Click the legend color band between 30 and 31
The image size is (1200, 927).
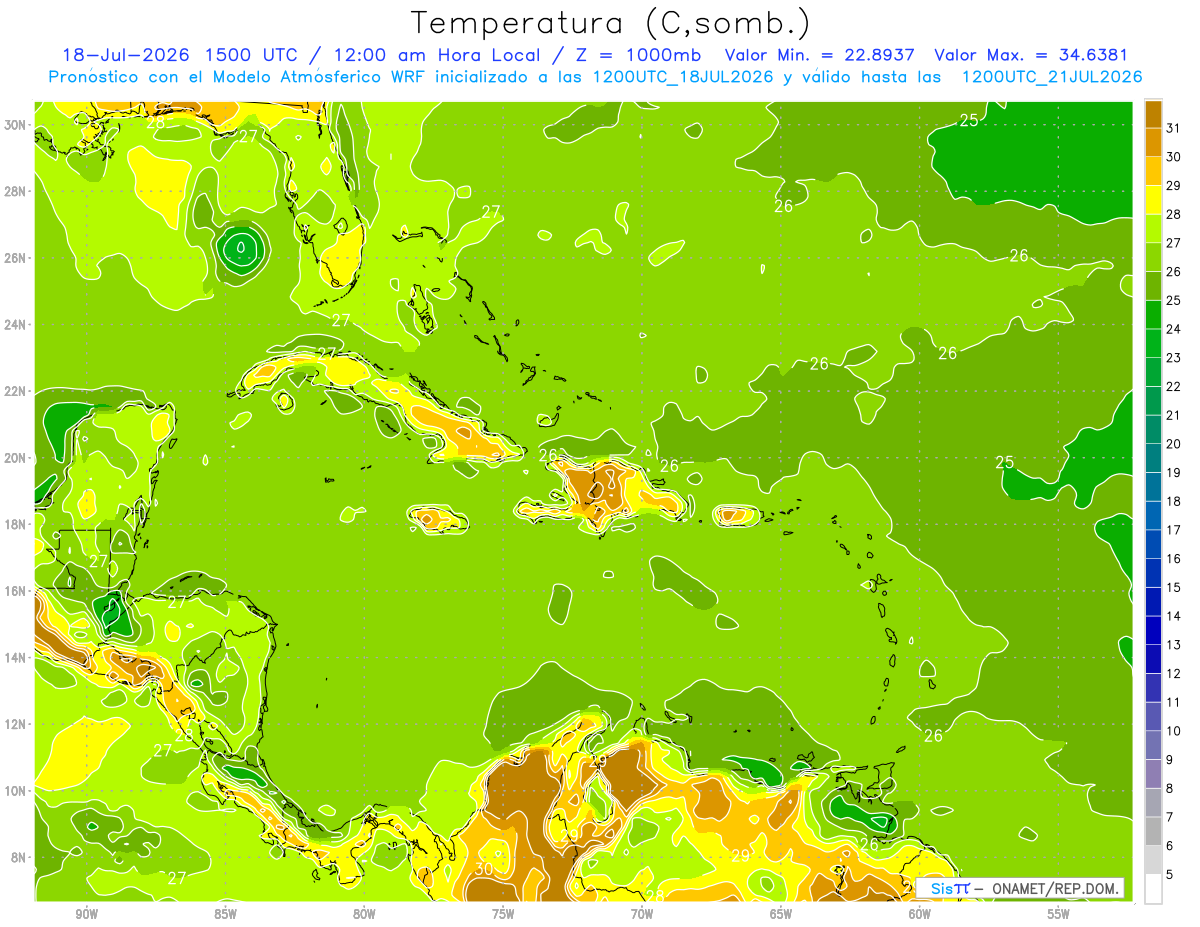point(1153,142)
